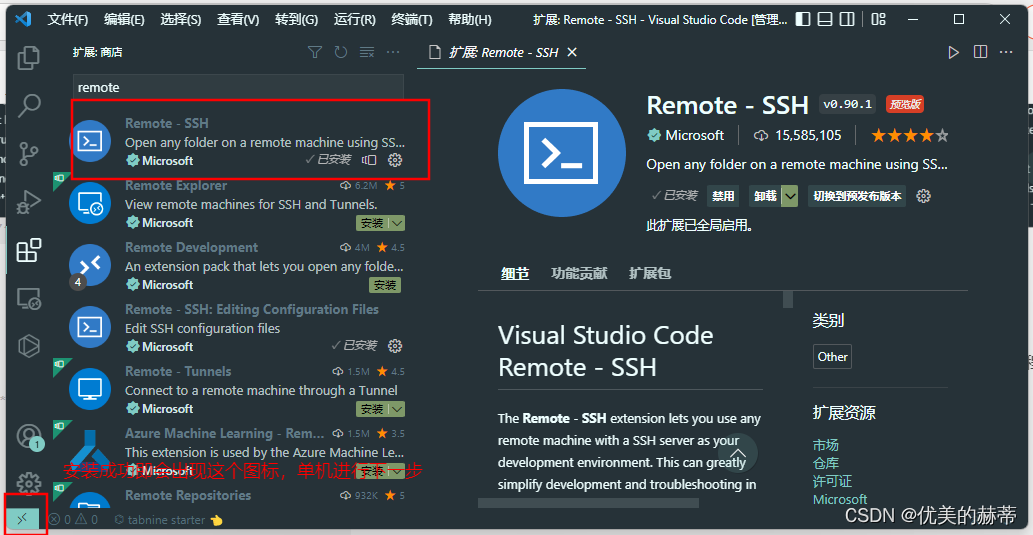Click sync icon on Remote - SSH item
Screen dimensions: 1033x535
(370, 160)
